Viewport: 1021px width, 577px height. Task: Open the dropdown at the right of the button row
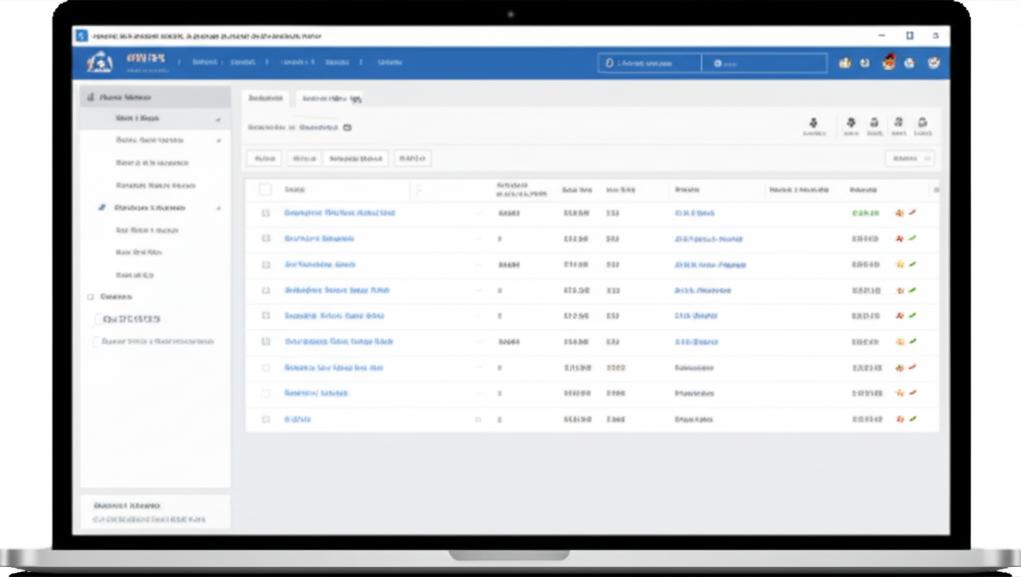click(909, 158)
